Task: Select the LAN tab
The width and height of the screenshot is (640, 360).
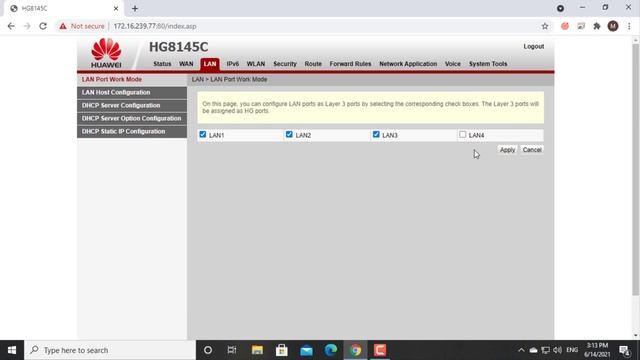Action: click(x=210, y=64)
